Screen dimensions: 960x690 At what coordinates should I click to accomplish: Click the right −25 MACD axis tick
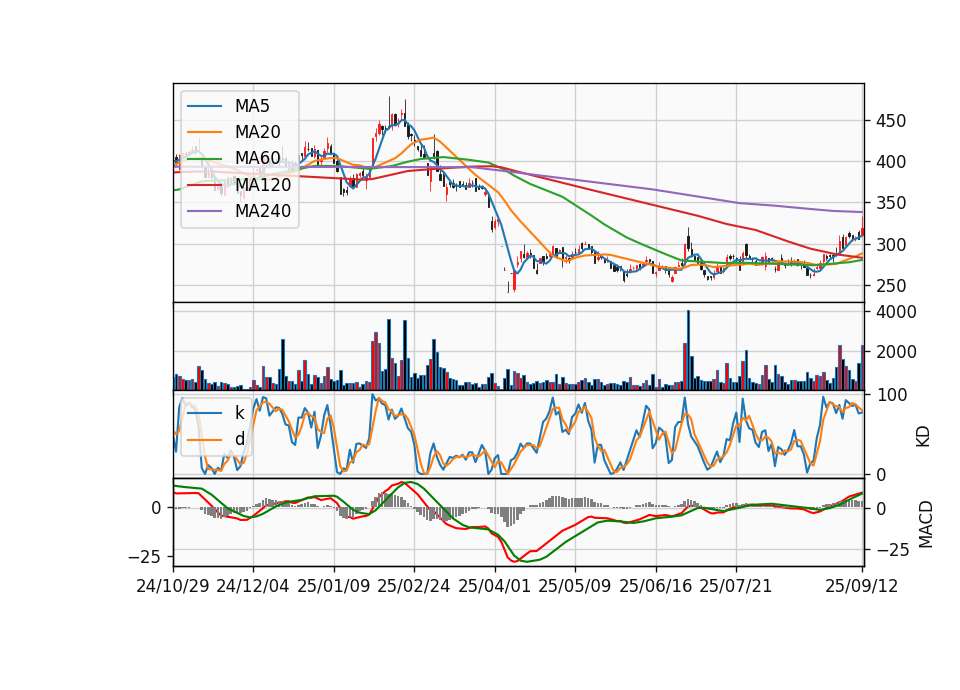[x=893, y=550]
